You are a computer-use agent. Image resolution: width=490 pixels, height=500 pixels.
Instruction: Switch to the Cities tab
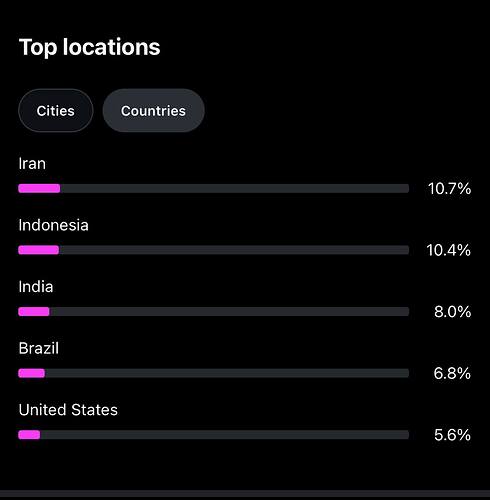pyautogui.click(x=56, y=111)
